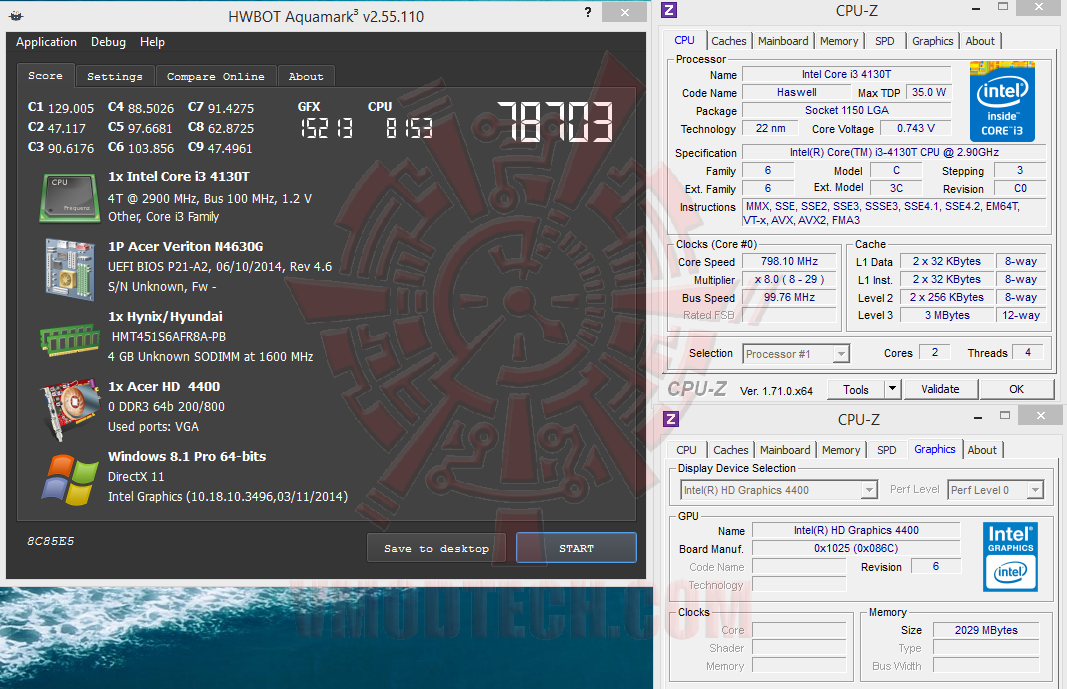Click the Board Manuf. value 0x1025 (0x086C)
The width and height of the screenshot is (1067, 689).
[856, 548]
